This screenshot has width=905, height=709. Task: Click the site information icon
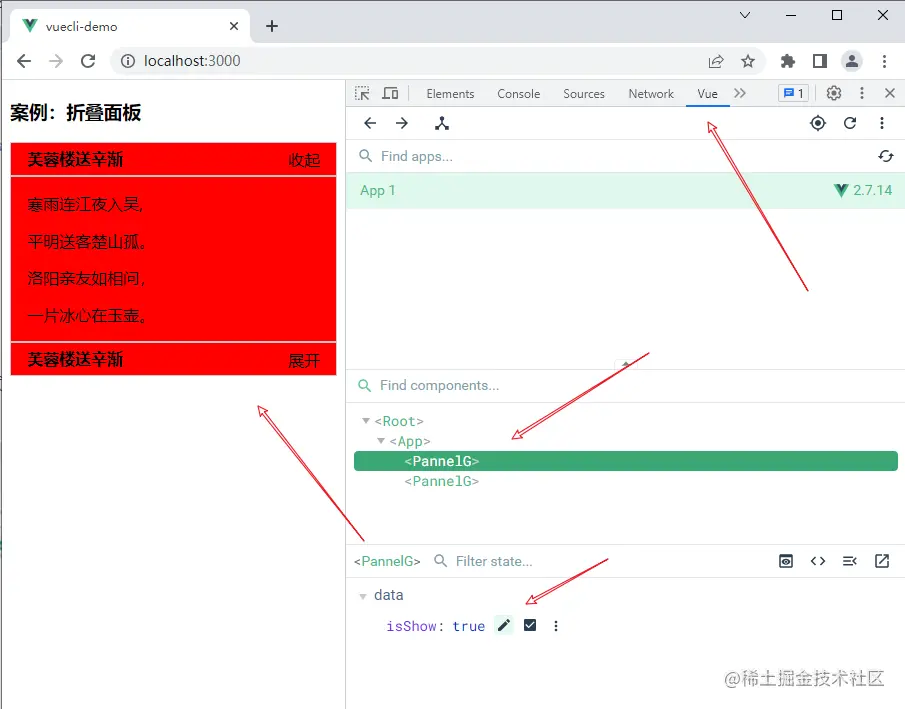click(x=128, y=61)
